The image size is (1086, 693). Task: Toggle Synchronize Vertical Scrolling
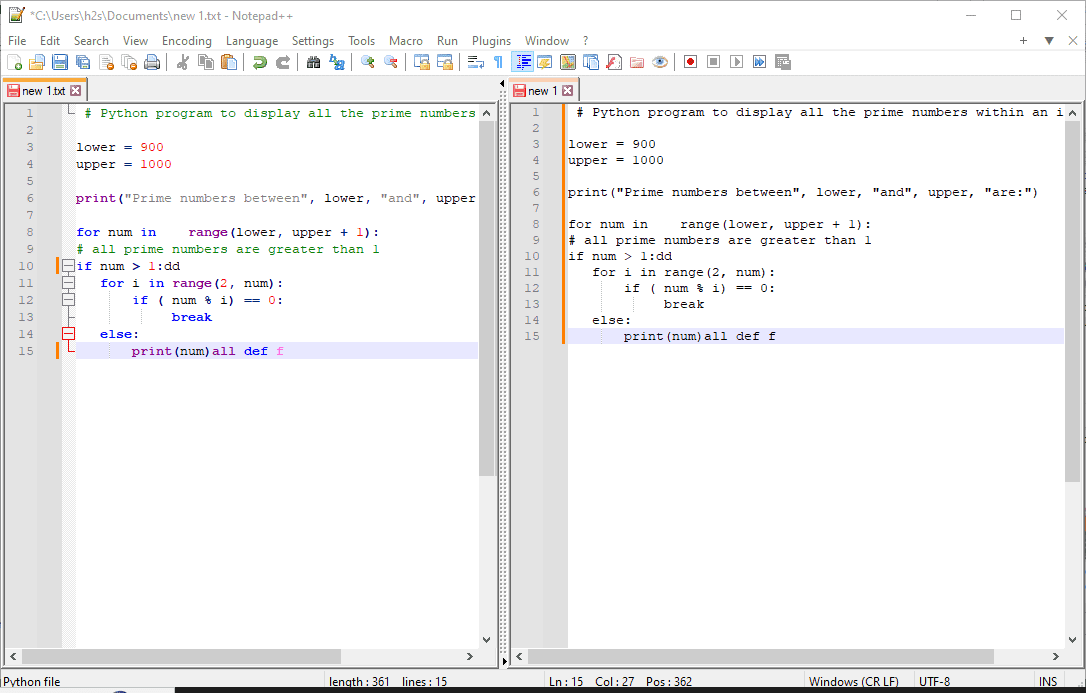coord(422,62)
